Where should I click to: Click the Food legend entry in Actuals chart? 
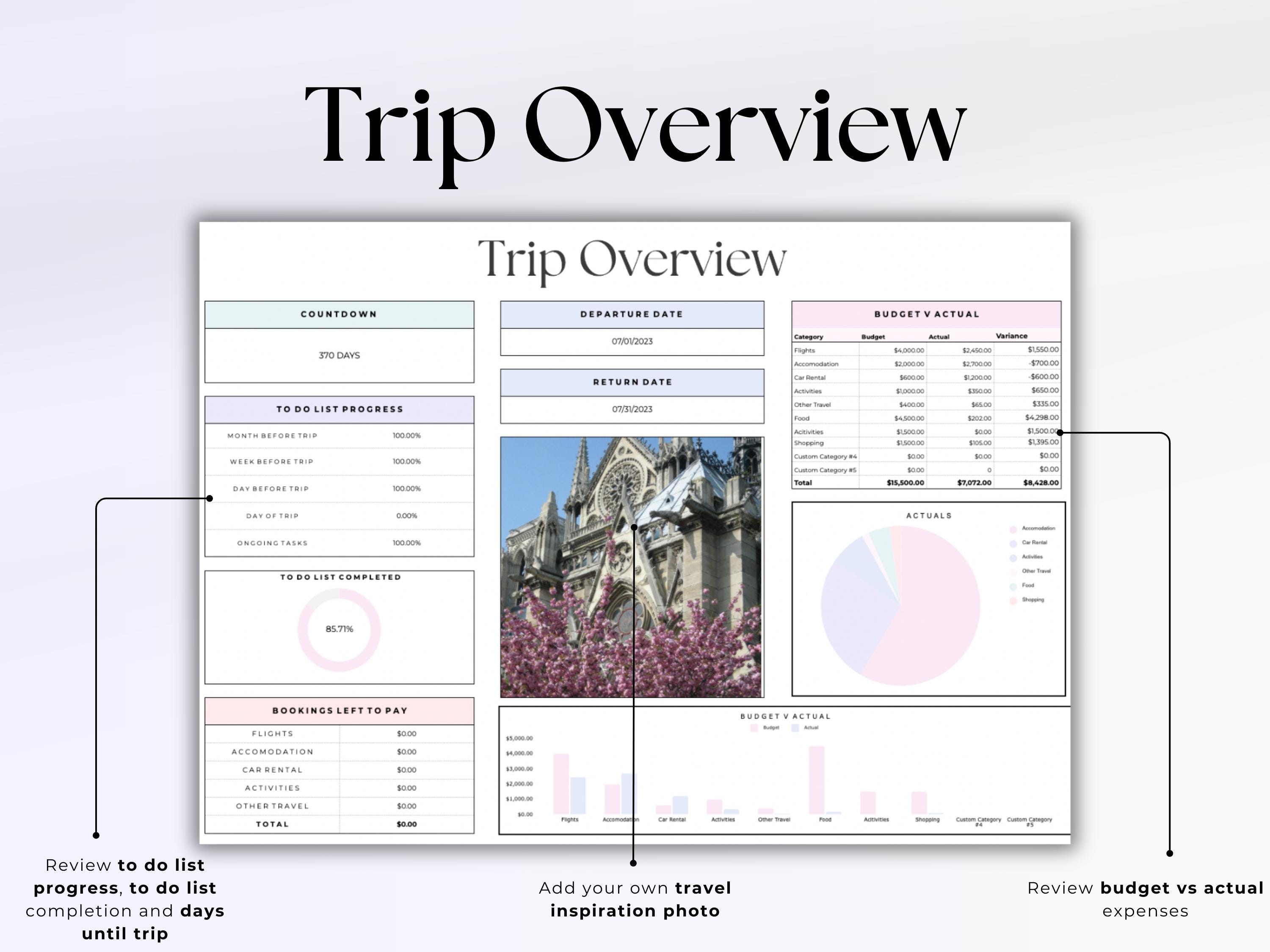1027,586
